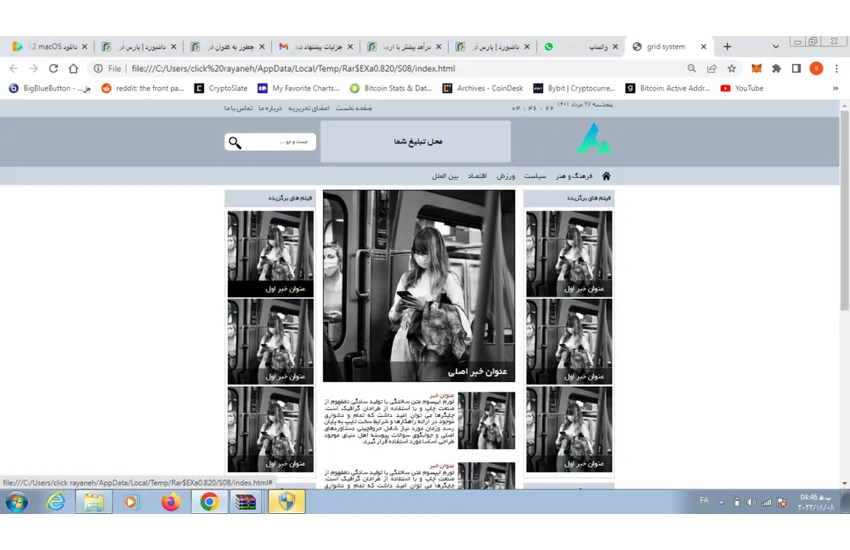Click the site search magnifier icon
Viewport: 850px width, 550px height.
click(x=235, y=143)
